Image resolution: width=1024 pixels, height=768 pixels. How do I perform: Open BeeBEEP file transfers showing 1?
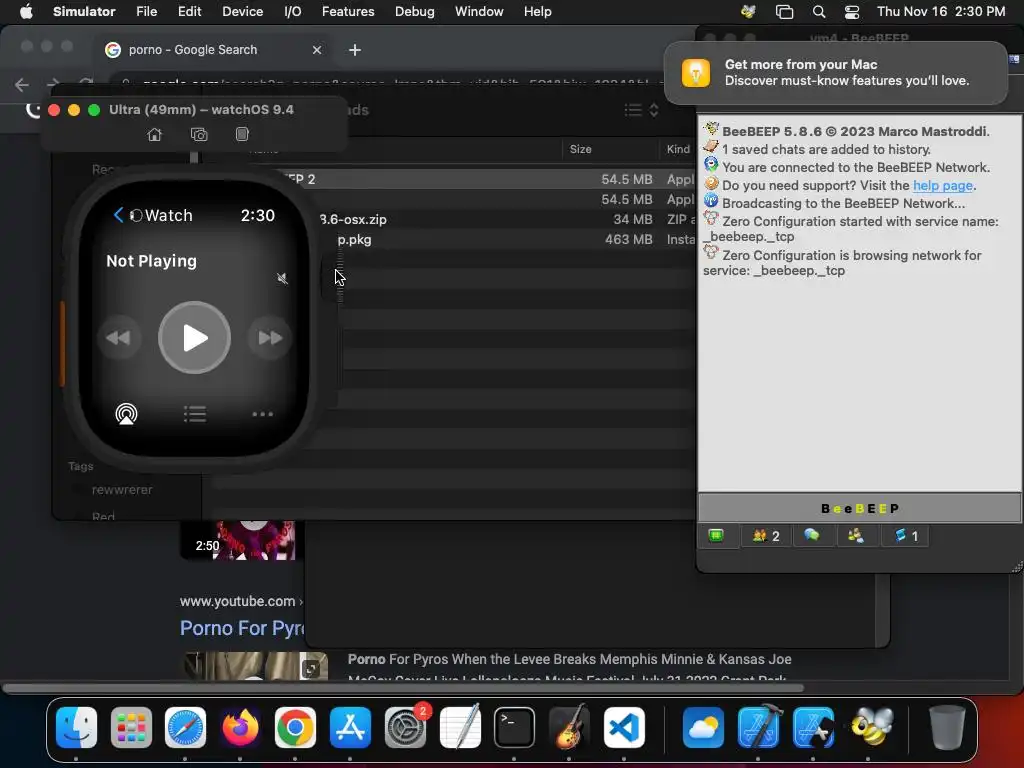coord(905,536)
